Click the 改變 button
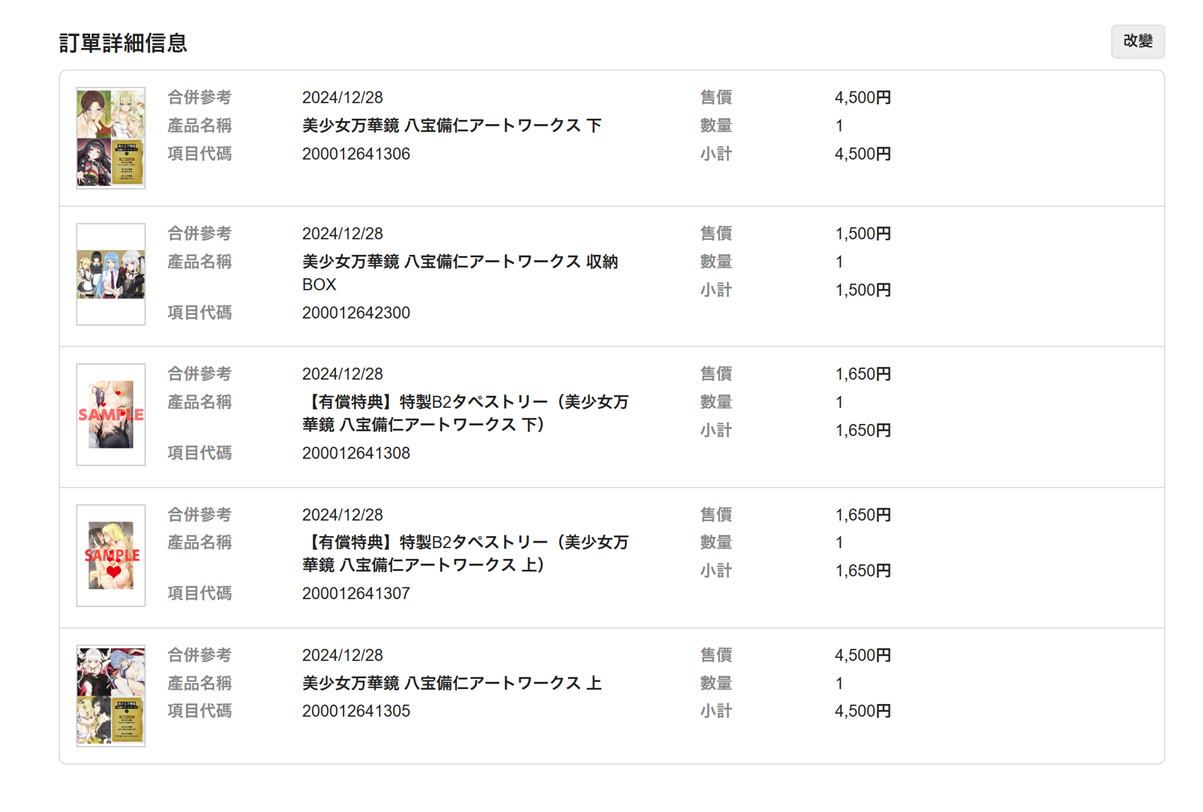This screenshot has height=812, width=1203. click(1137, 41)
